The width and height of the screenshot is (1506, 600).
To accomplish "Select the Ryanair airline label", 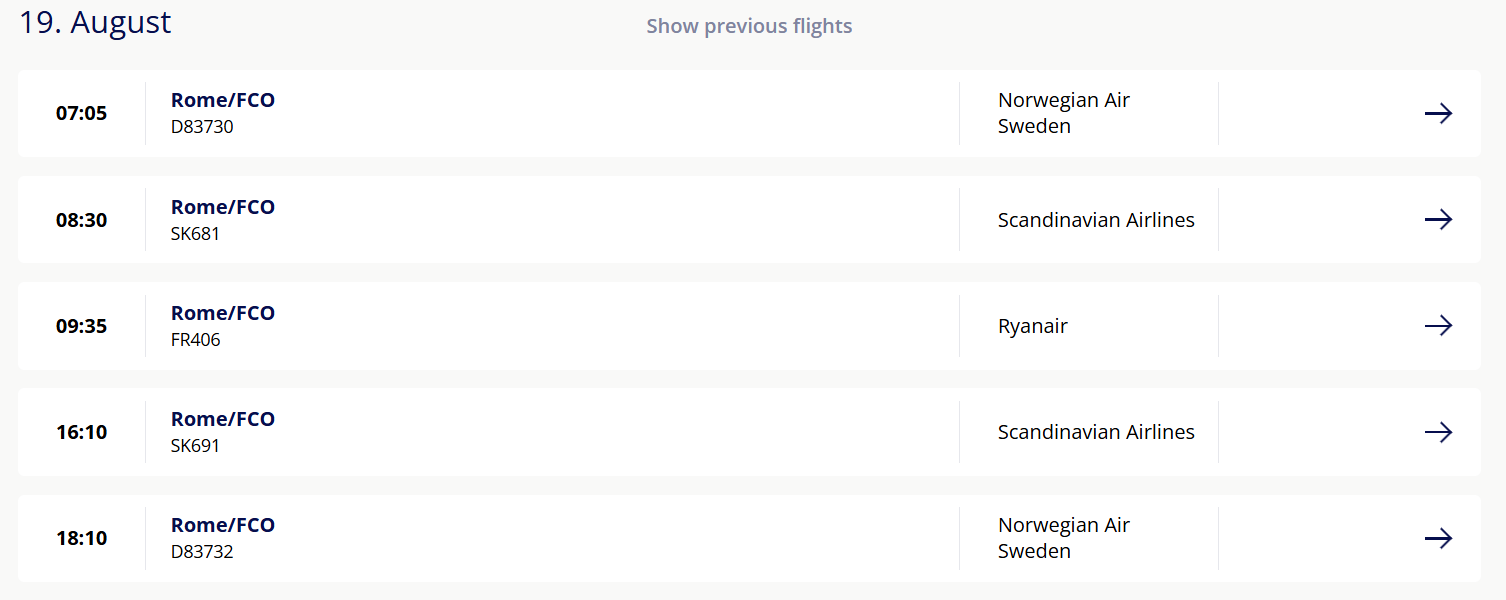I will 1033,326.
